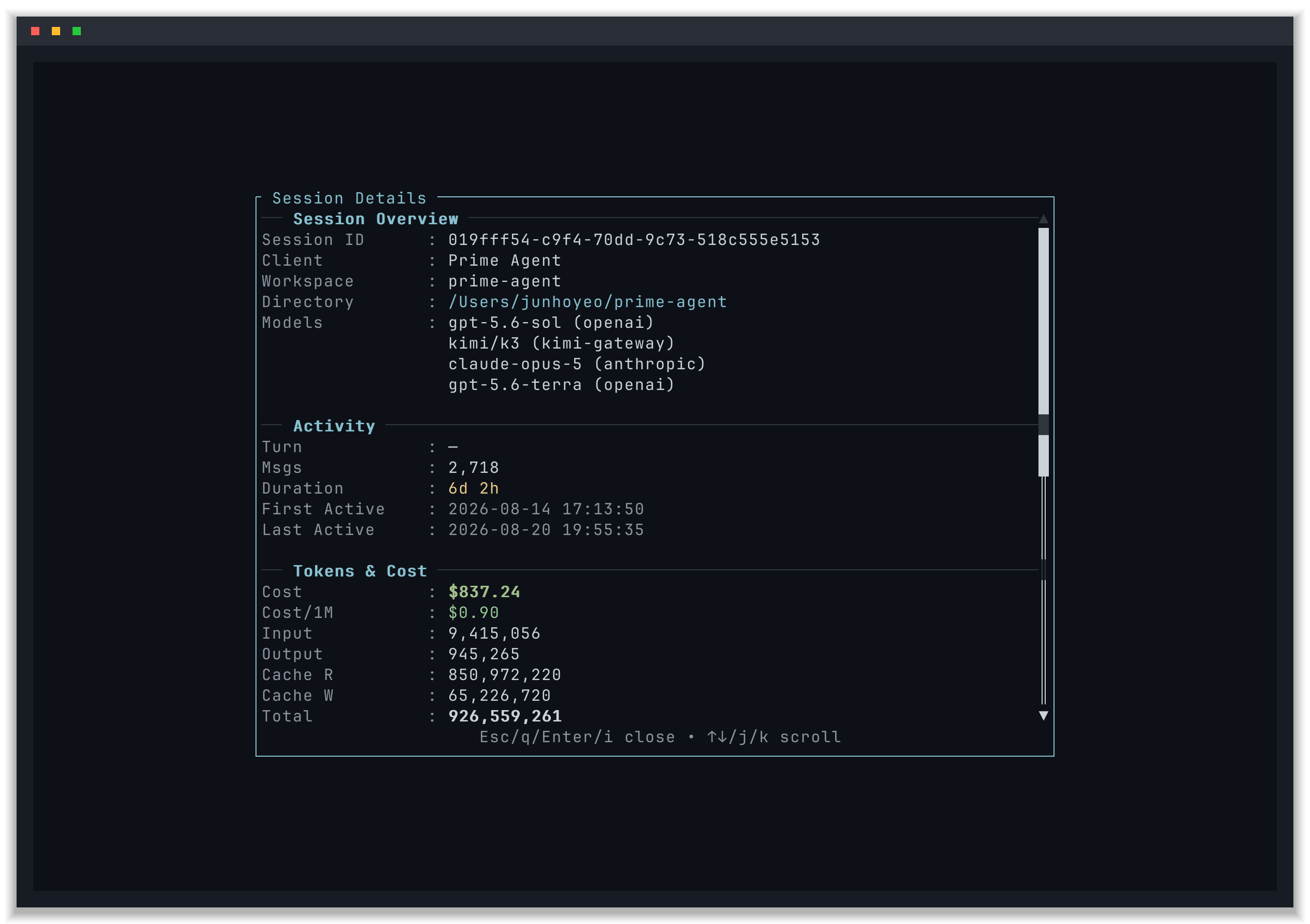
Task: Click the Client value Prime Agent
Action: 504,260
